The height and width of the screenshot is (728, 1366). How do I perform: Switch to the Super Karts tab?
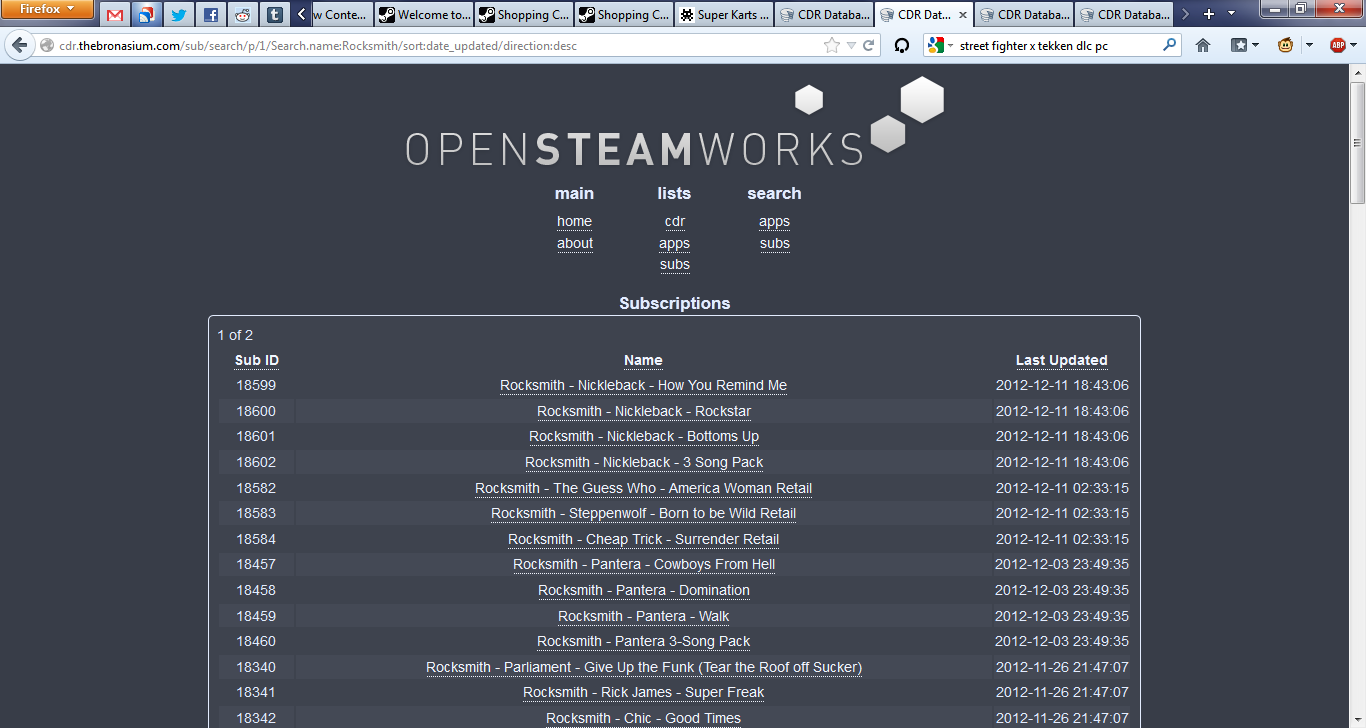pyautogui.click(x=723, y=15)
